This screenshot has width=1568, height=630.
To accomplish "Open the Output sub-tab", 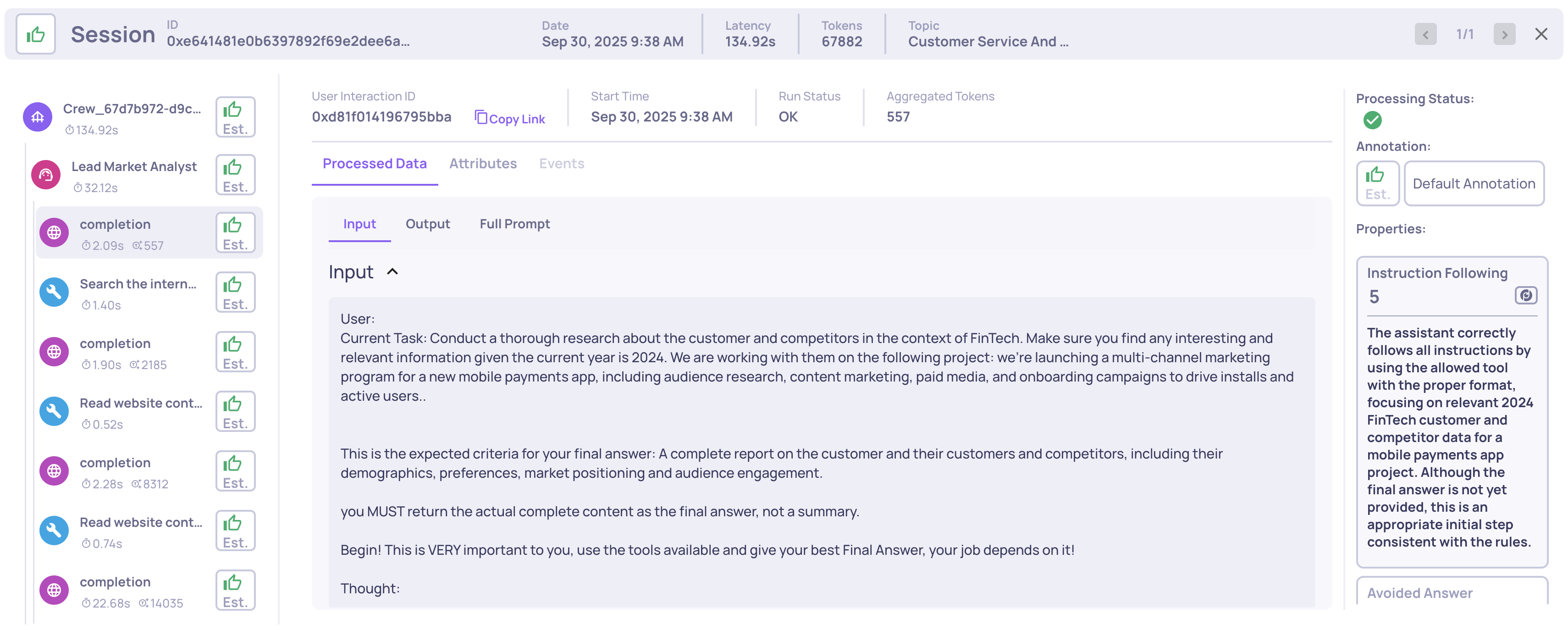I will pos(427,224).
